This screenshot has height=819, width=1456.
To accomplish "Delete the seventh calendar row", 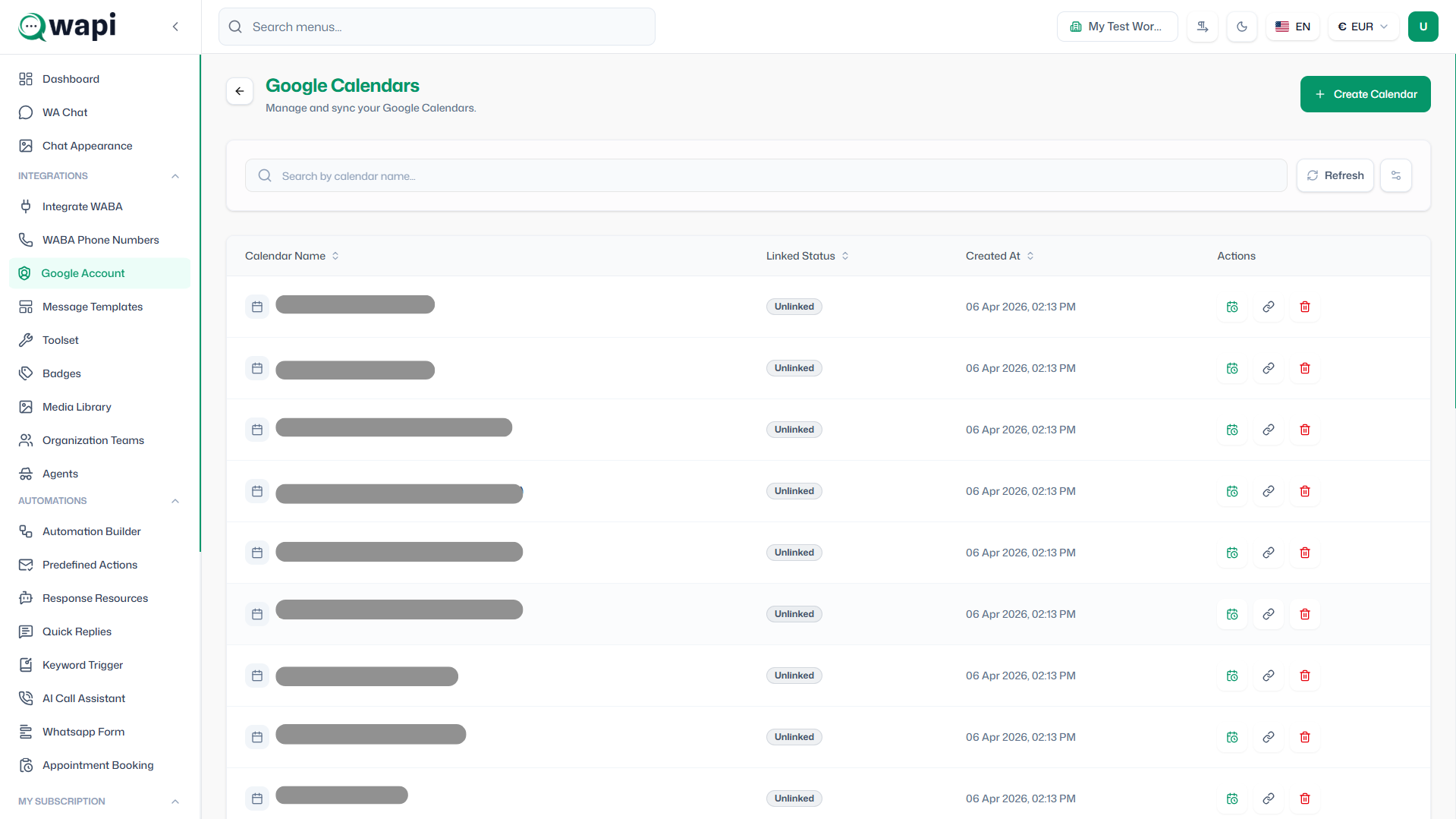I will click(1305, 676).
